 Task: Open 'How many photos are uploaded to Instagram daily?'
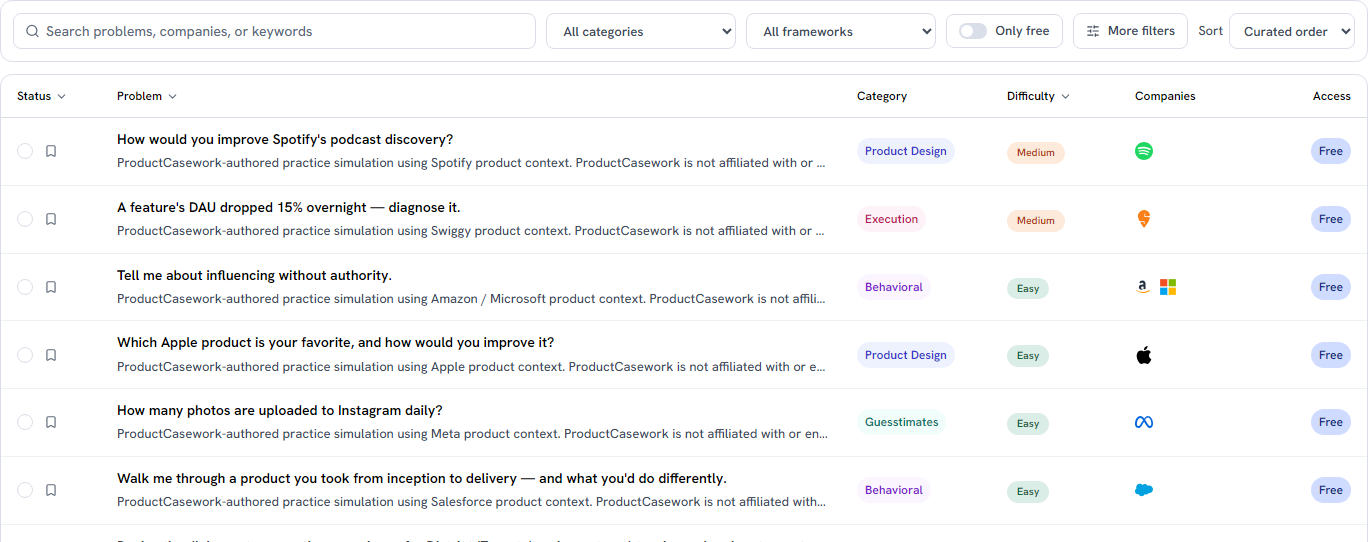point(280,410)
